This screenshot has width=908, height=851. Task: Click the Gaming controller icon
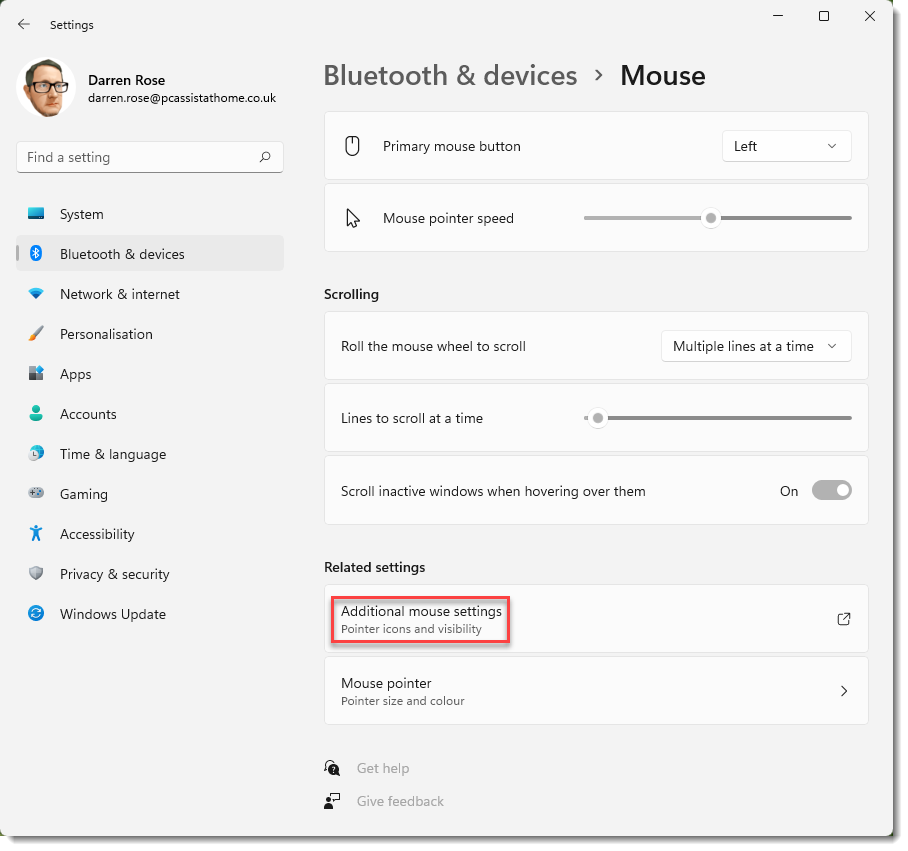[x=36, y=494]
